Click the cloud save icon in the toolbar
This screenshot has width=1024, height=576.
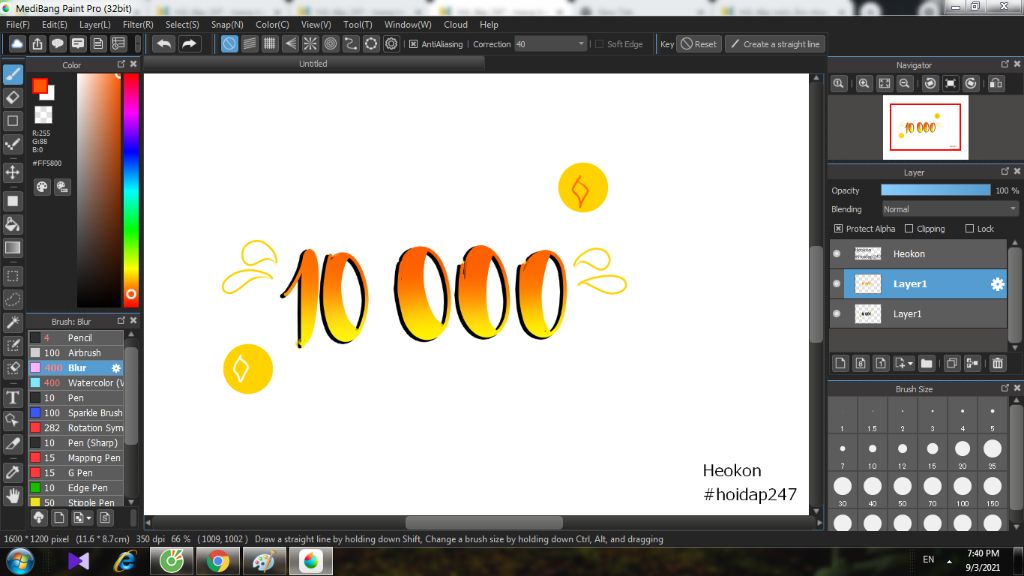point(17,44)
